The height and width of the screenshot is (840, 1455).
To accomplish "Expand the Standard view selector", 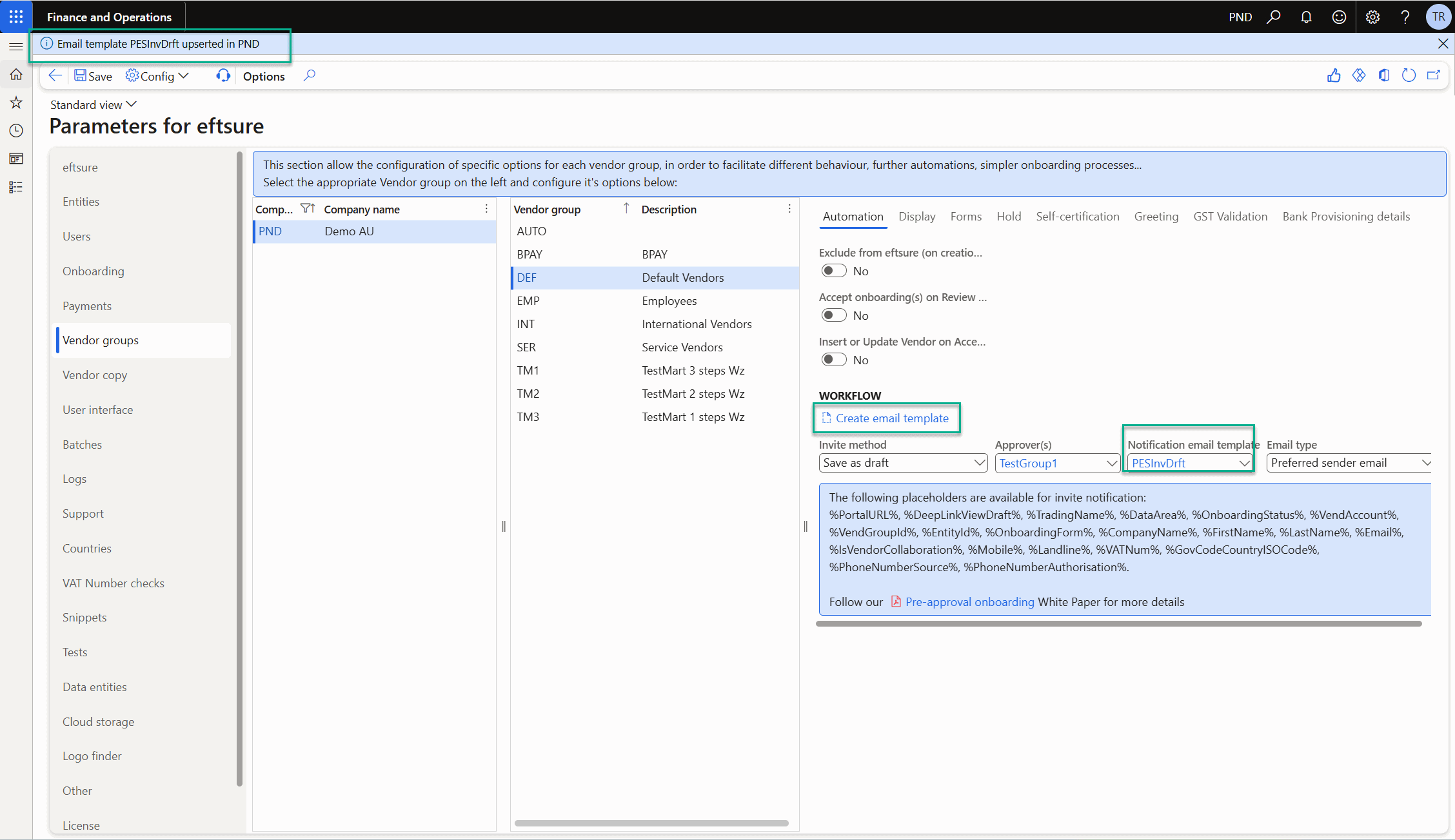I will point(94,104).
